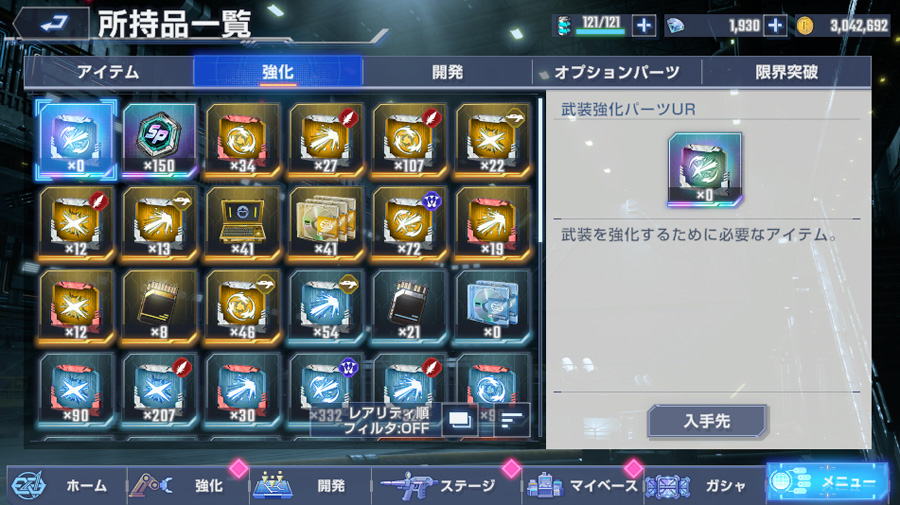Viewport: 900px width, 505px height.
Task: Click the 入手先 button
Action: (x=707, y=421)
